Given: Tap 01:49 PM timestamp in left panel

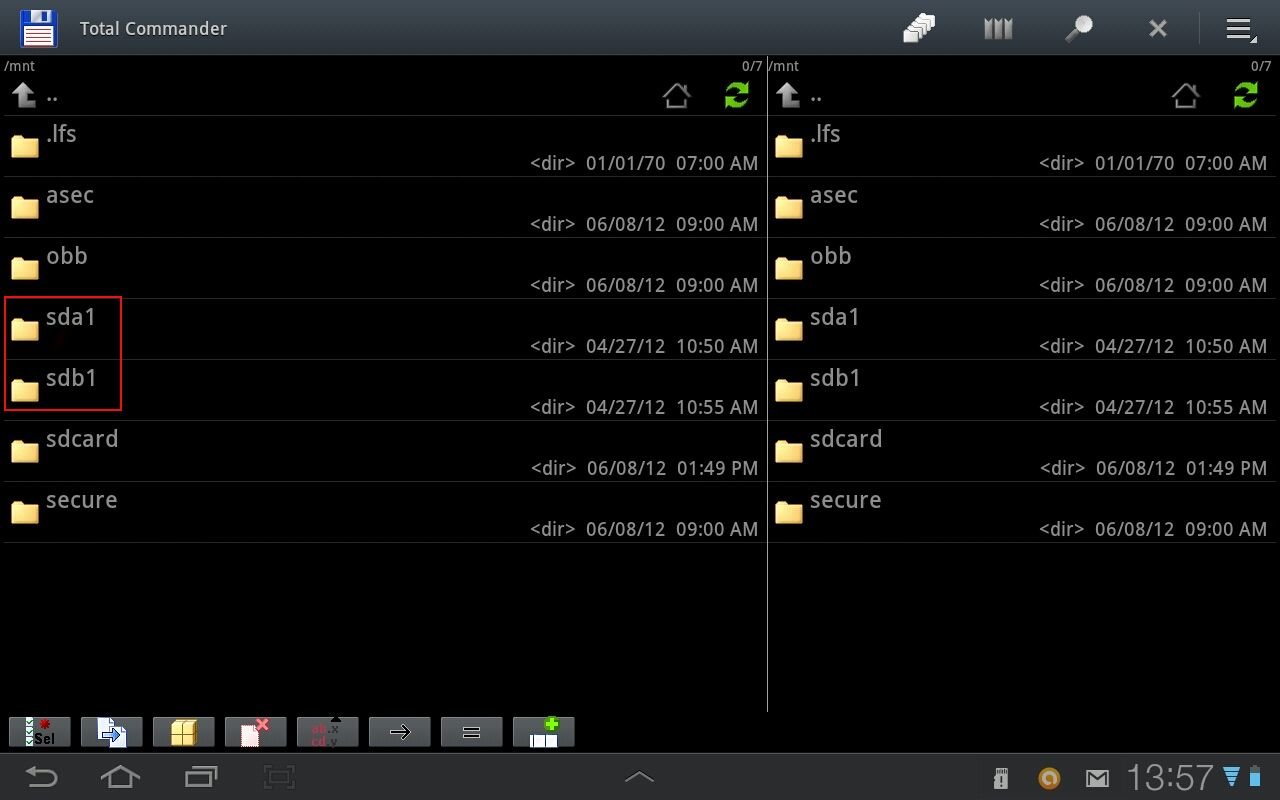Looking at the screenshot, I should coord(717,468).
